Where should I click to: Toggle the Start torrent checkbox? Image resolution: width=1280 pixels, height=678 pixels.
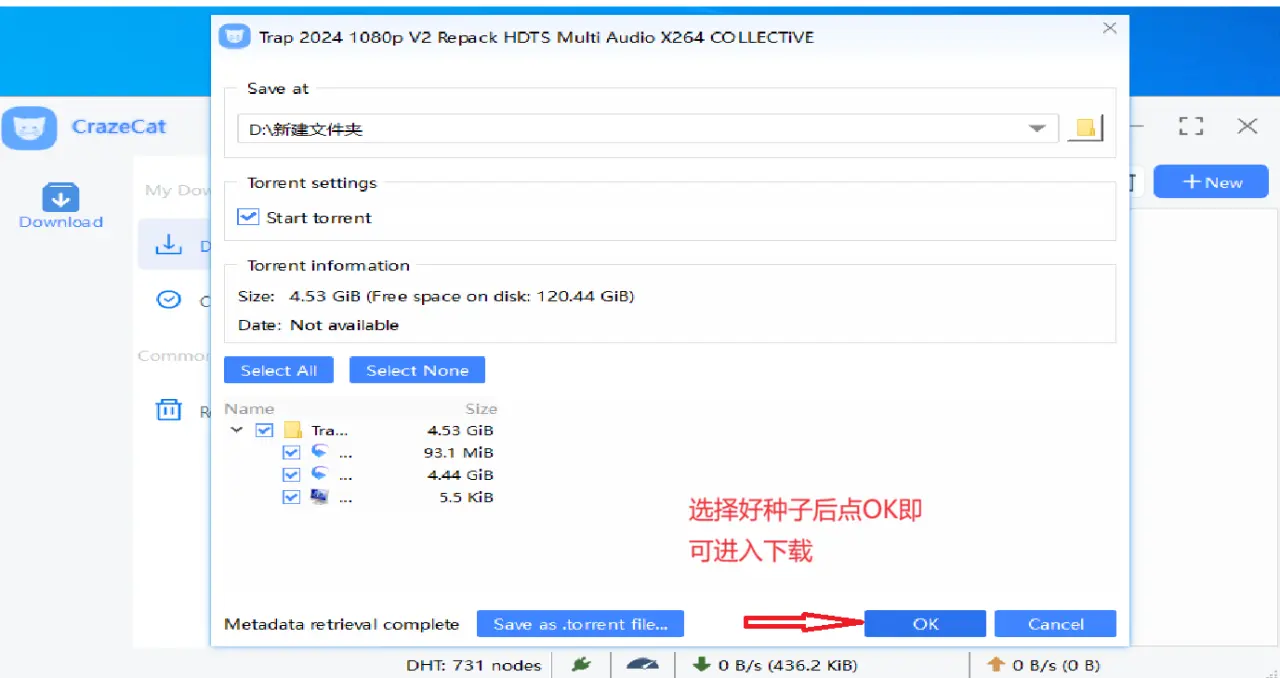[248, 217]
